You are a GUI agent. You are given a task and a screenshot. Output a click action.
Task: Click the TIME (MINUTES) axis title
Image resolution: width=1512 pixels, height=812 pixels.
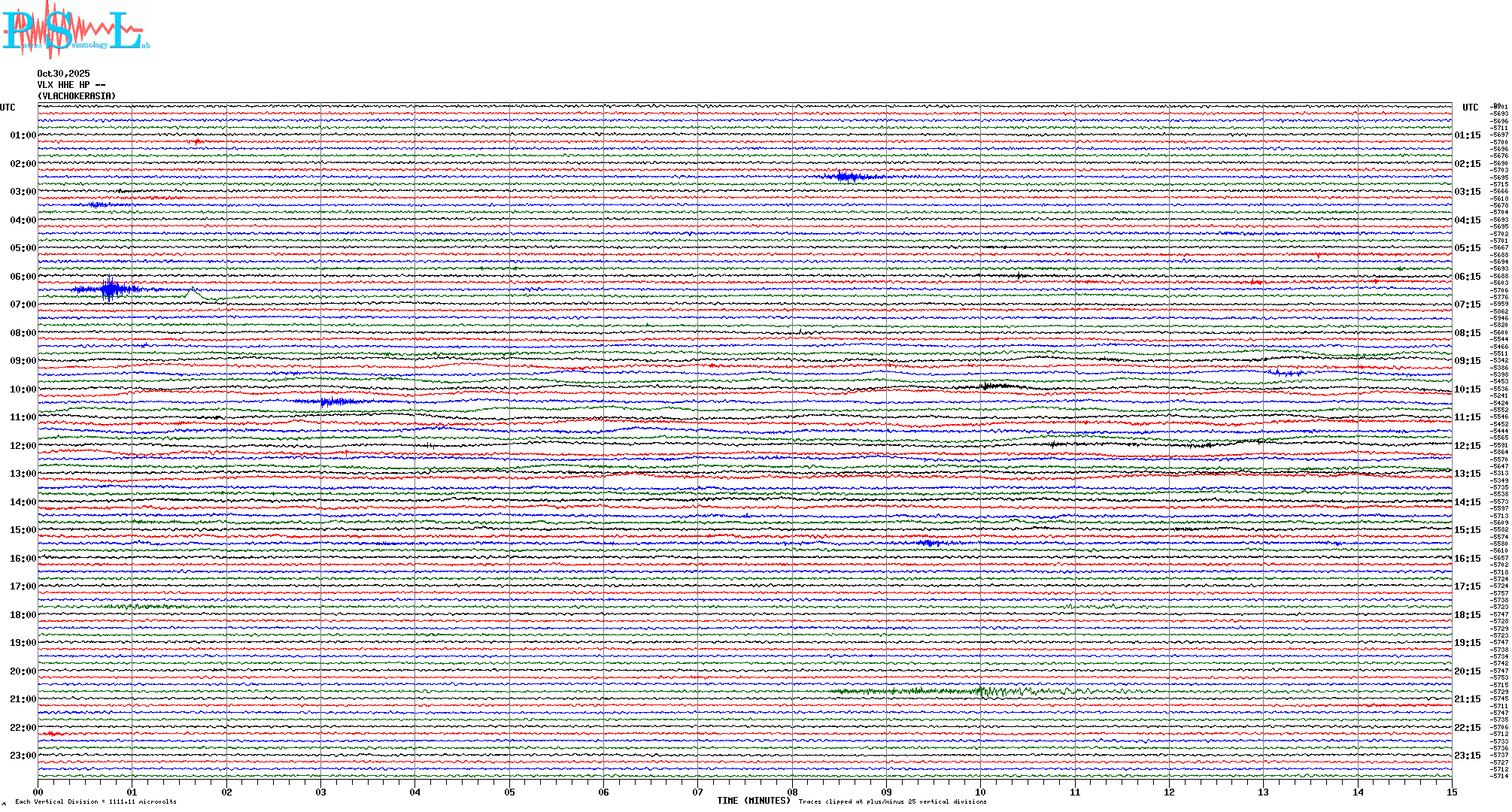tap(753, 801)
